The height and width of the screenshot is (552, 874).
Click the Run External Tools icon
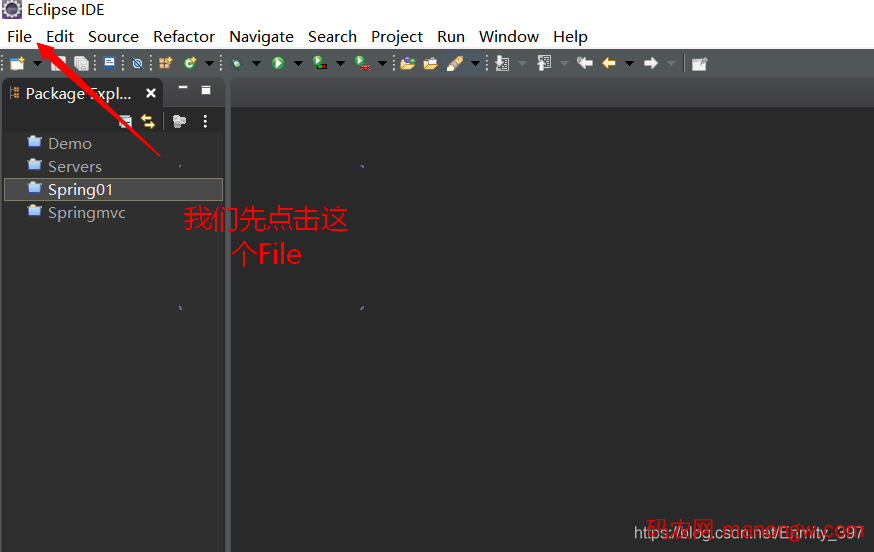click(362, 63)
